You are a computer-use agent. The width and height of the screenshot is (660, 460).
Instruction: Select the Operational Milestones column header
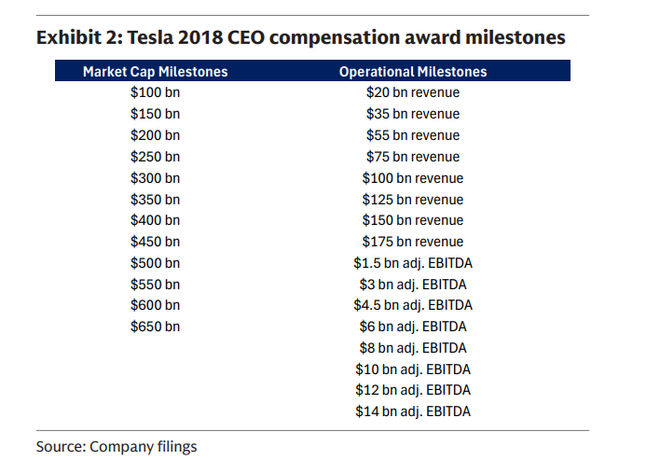(413, 72)
